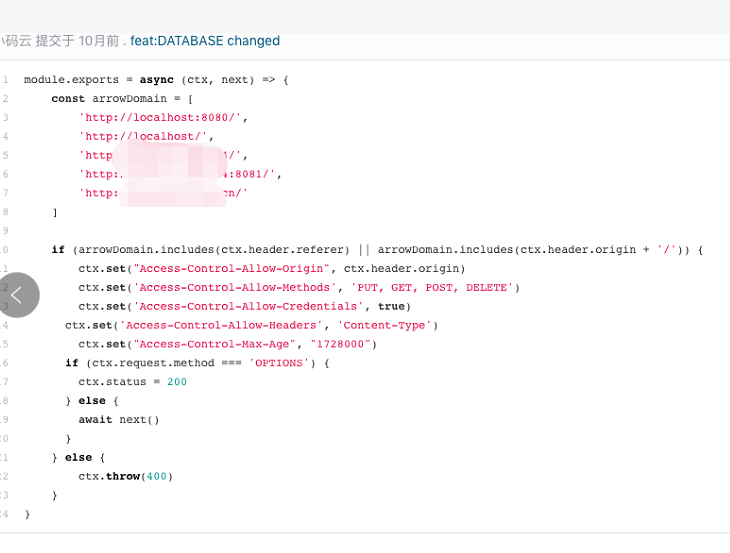
Task: Click the ctx.status = 200 line
Action: click(132, 382)
